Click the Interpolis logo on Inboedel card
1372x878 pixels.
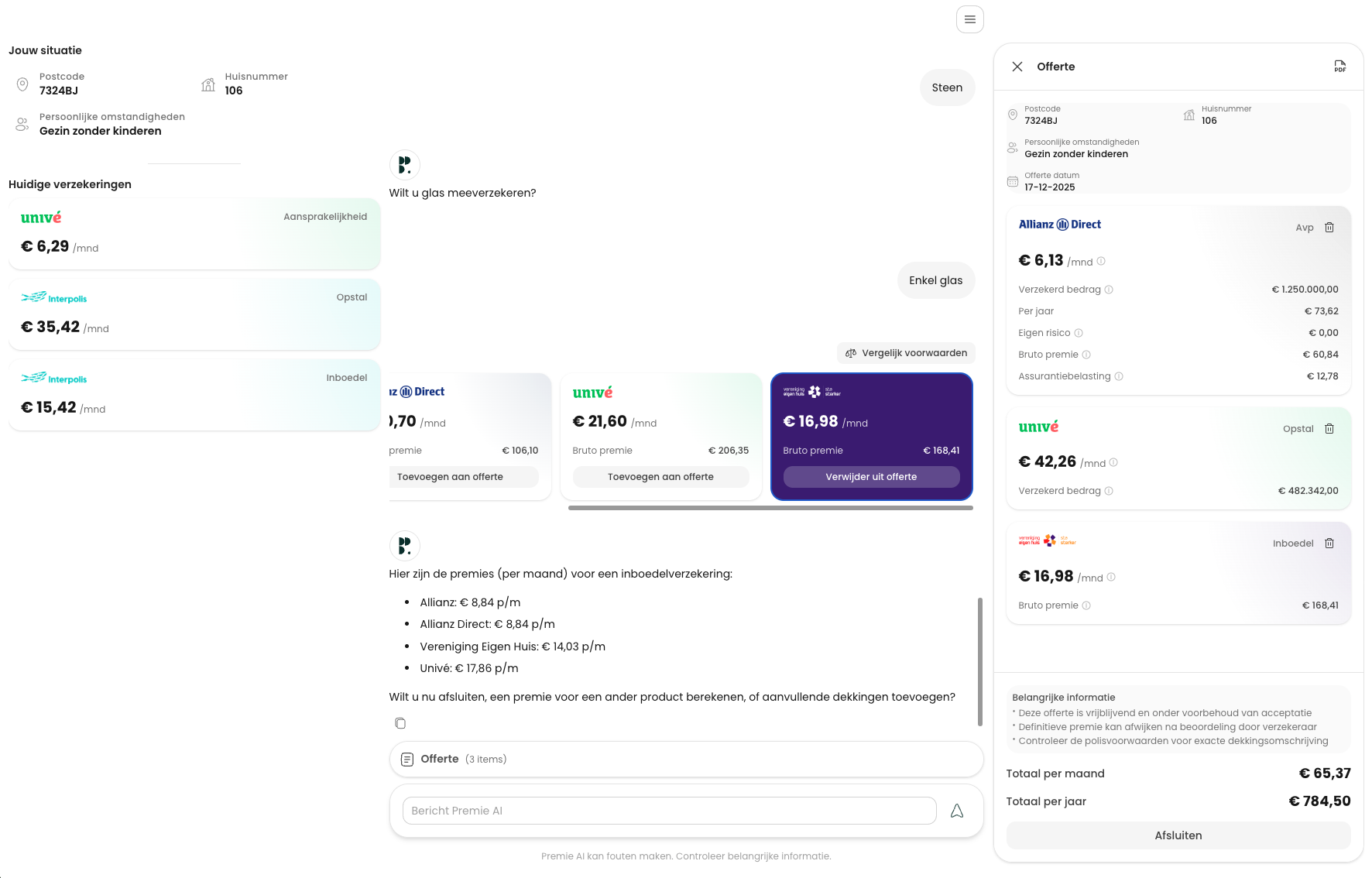(x=53, y=379)
